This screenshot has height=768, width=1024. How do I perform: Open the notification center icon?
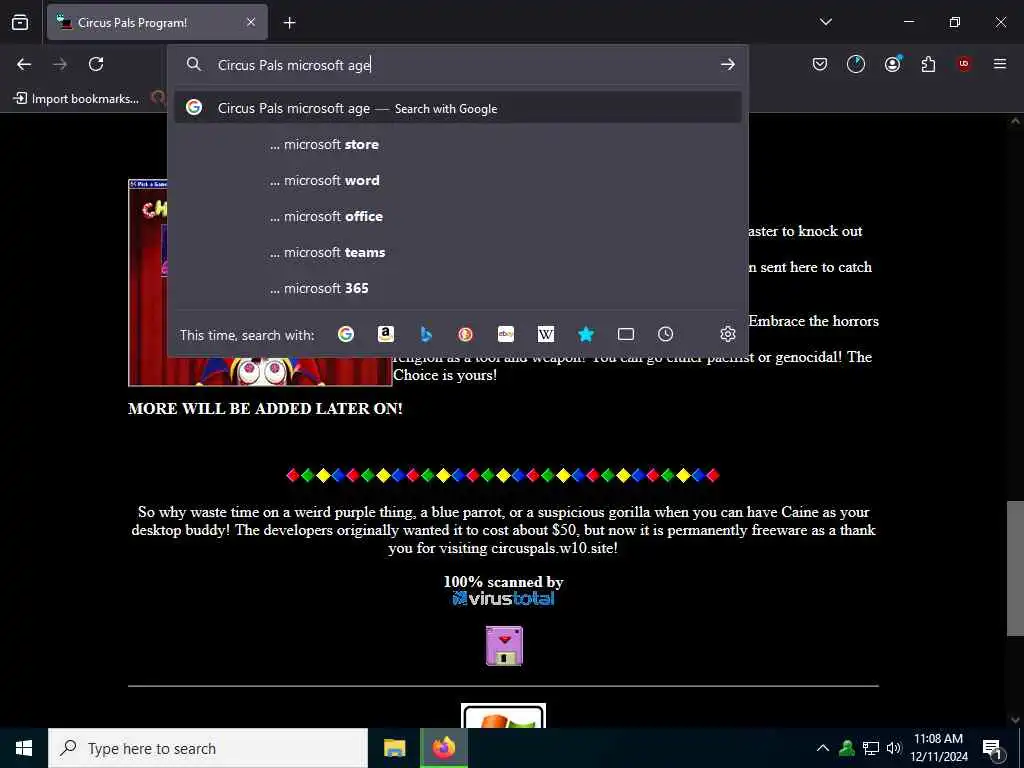pyautogui.click(x=992, y=748)
